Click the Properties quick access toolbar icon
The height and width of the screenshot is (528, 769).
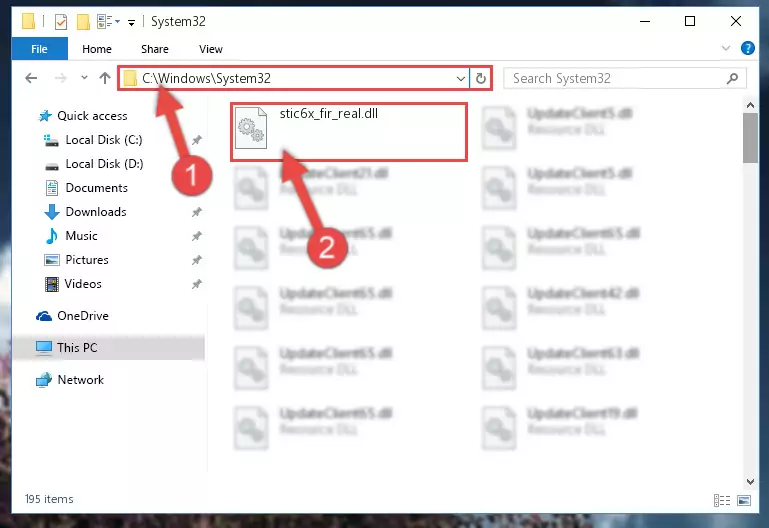(x=61, y=22)
